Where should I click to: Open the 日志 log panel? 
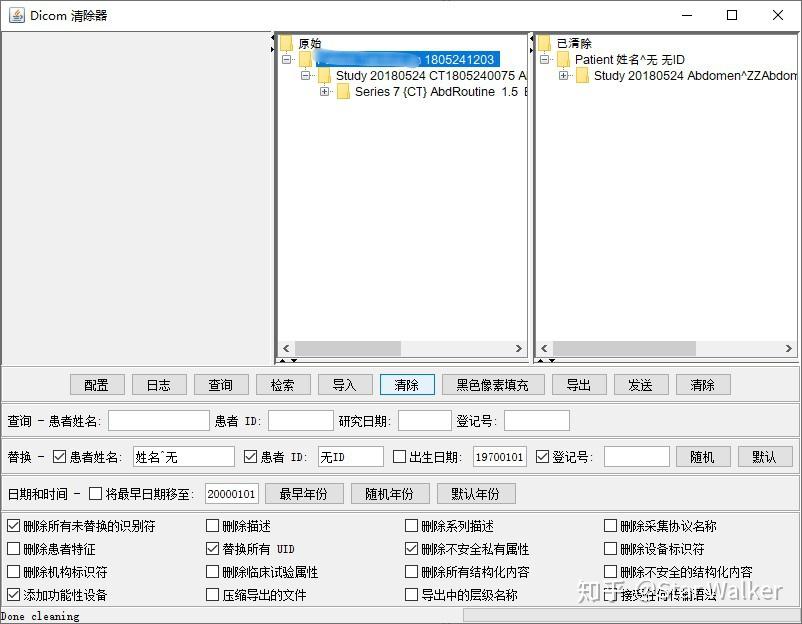point(158,384)
